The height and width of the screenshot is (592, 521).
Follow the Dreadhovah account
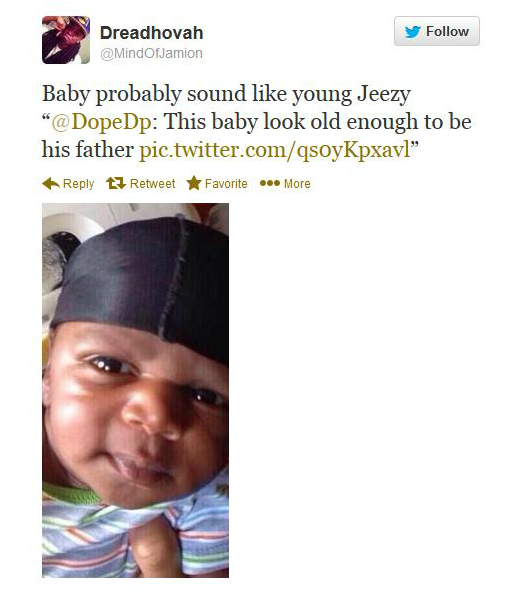point(437,31)
